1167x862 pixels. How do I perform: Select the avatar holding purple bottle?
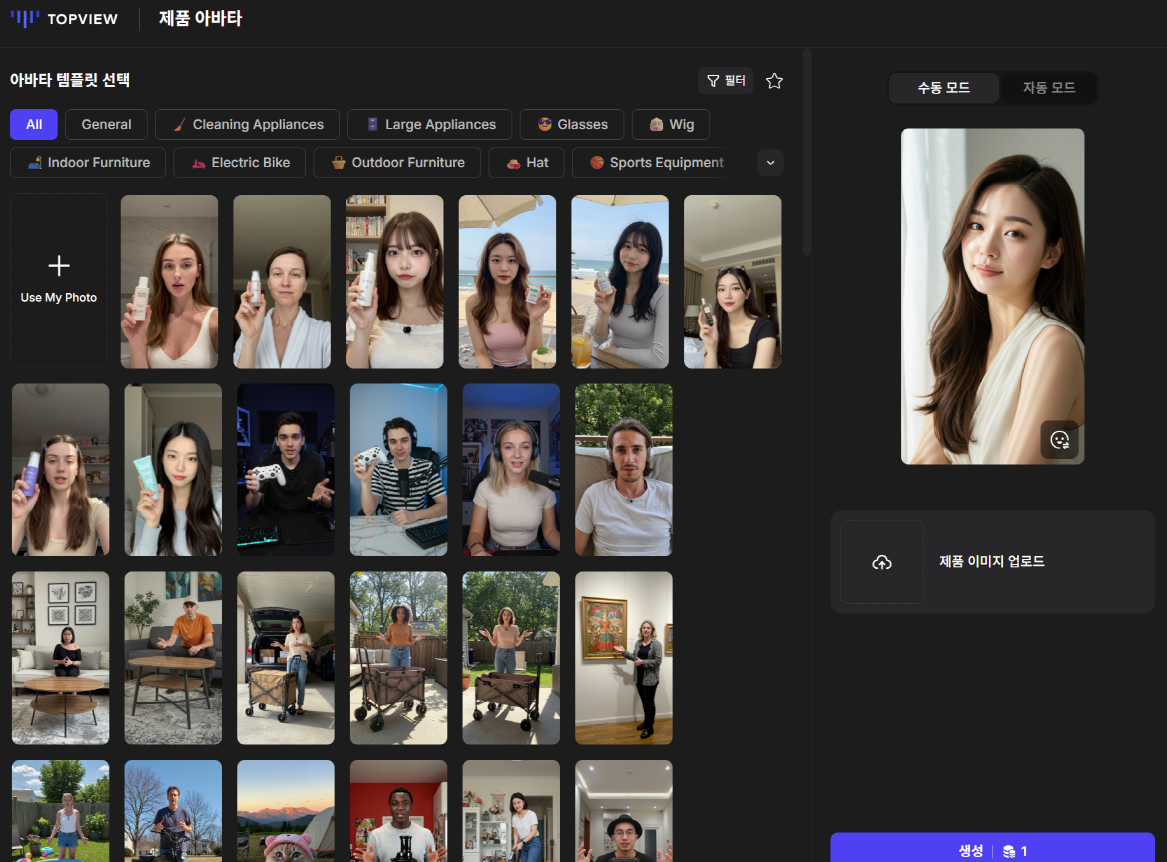[60, 470]
